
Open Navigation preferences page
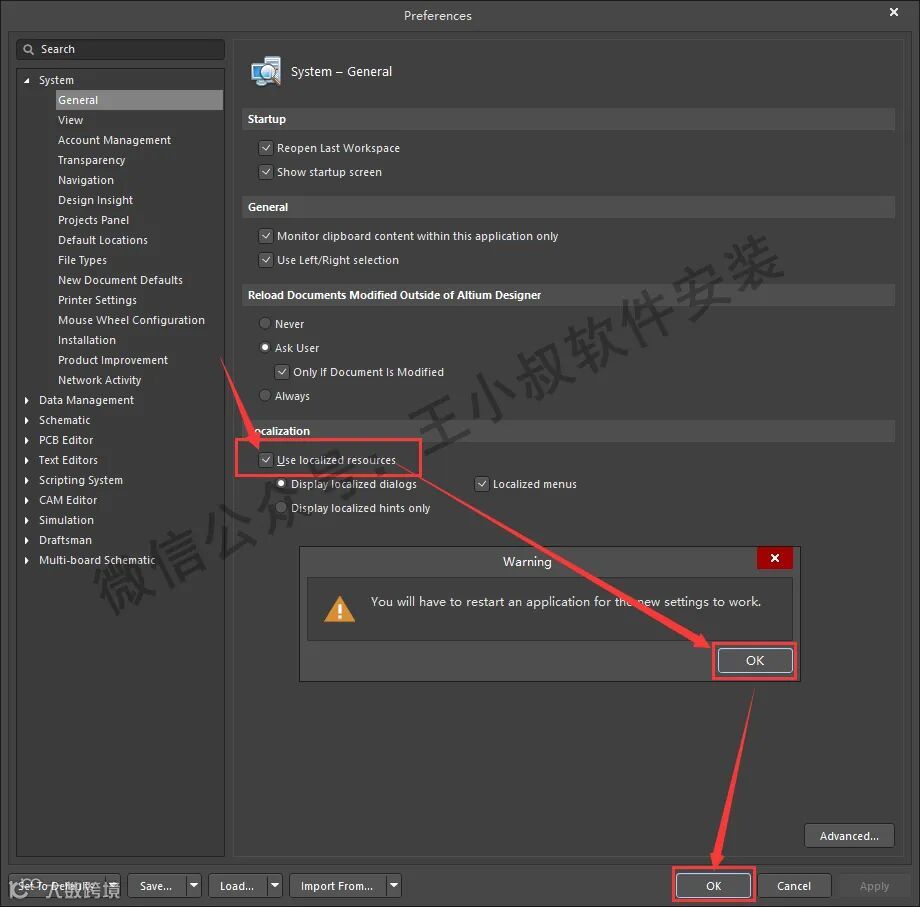[86, 180]
